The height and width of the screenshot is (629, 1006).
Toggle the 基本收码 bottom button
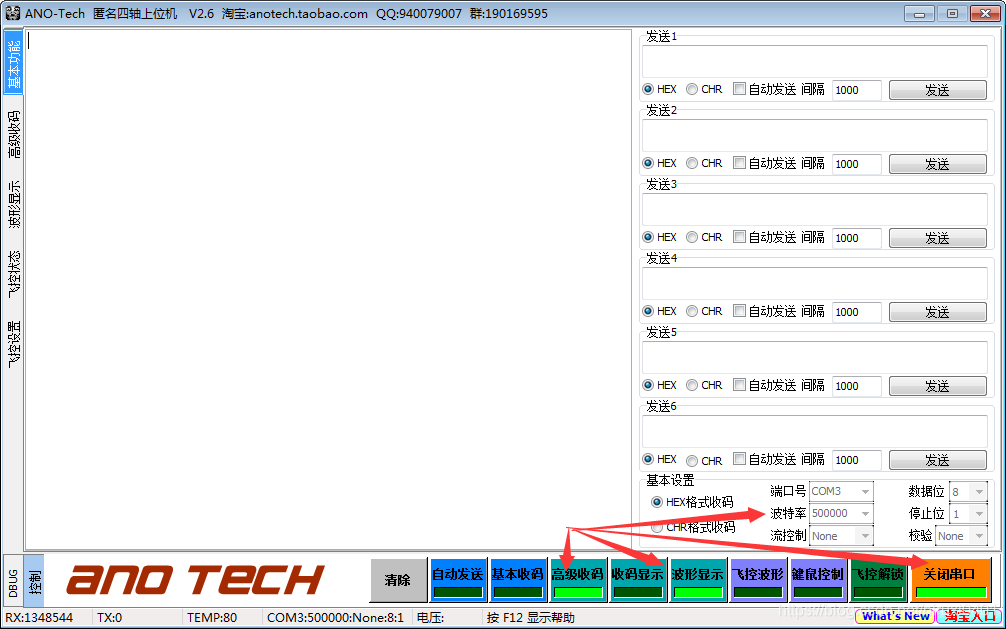point(518,580)
